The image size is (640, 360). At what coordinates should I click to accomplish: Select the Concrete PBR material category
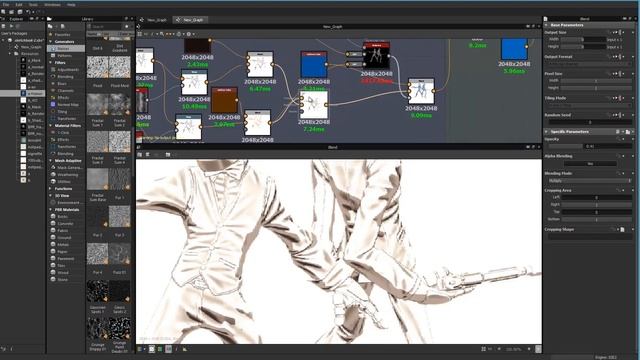pyautogui.click(x=65, y=224)
